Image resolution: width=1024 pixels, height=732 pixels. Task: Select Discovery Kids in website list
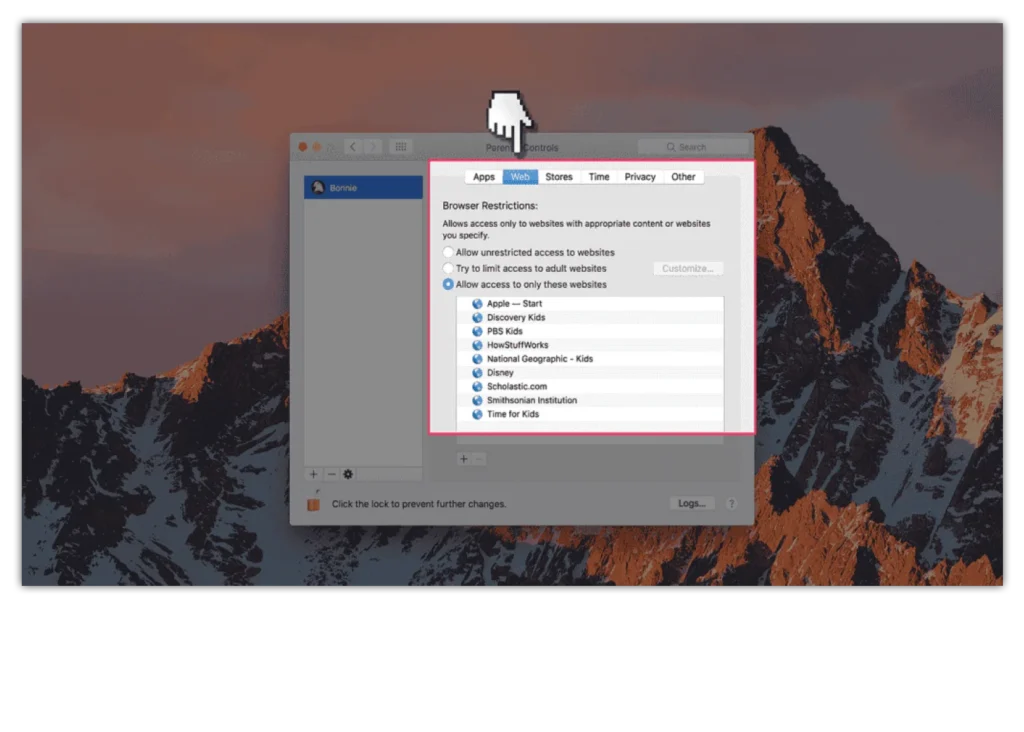click(590, 317)
